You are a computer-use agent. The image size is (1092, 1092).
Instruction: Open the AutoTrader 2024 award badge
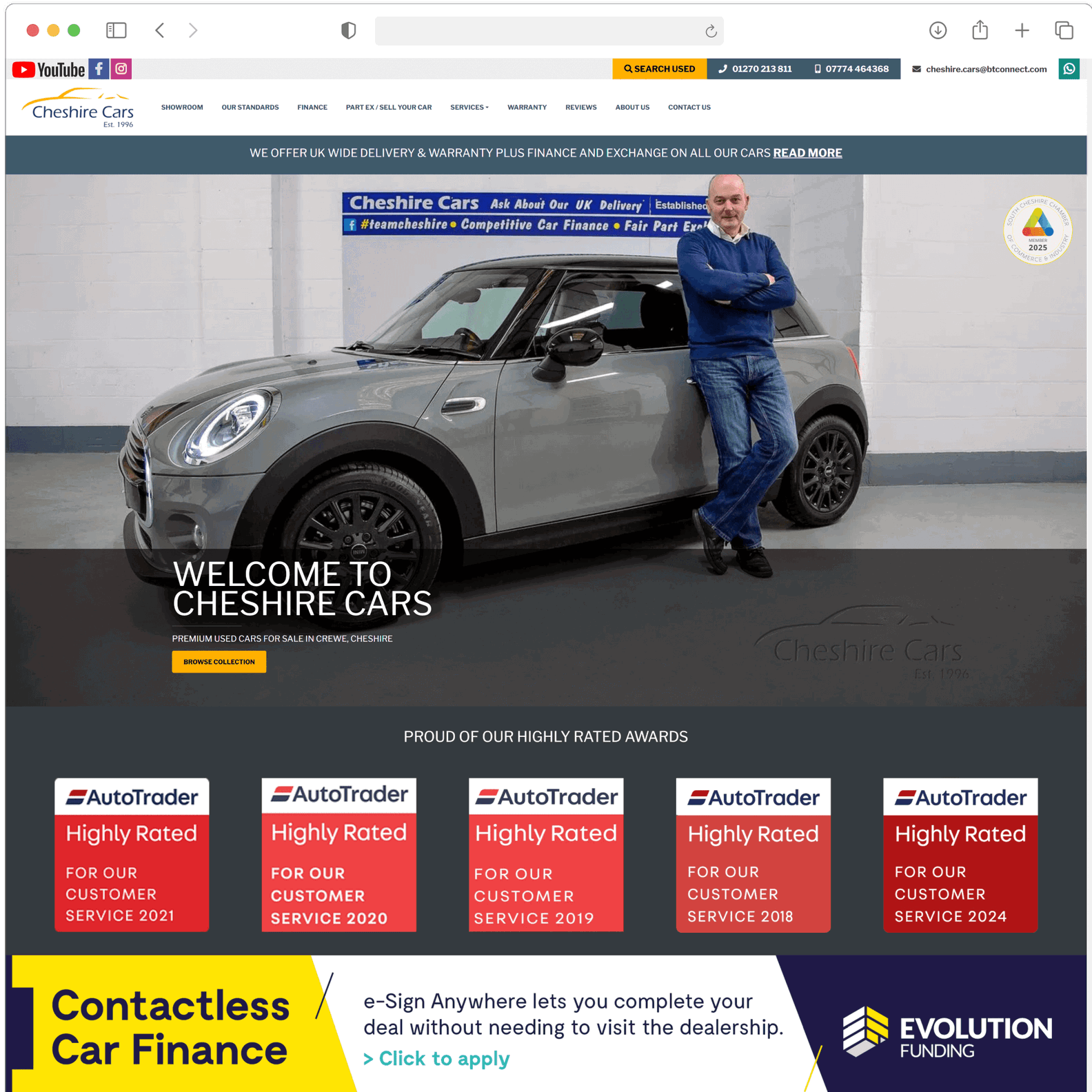960,855
